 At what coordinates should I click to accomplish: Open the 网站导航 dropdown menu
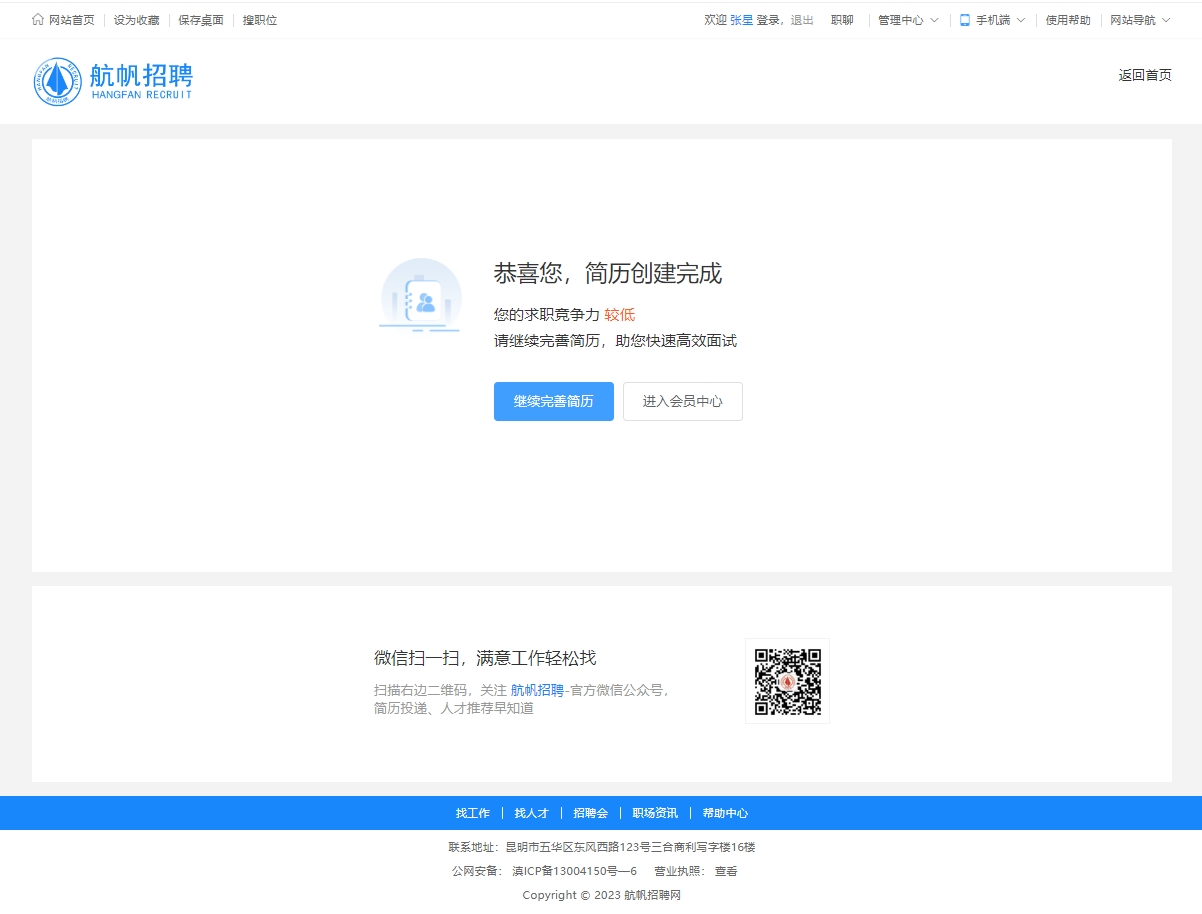1139,20
